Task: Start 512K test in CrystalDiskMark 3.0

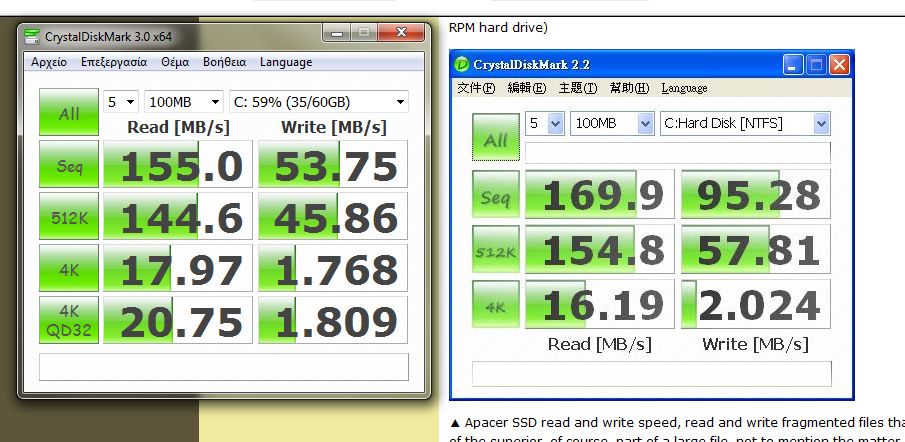Action: pos(69,216)
